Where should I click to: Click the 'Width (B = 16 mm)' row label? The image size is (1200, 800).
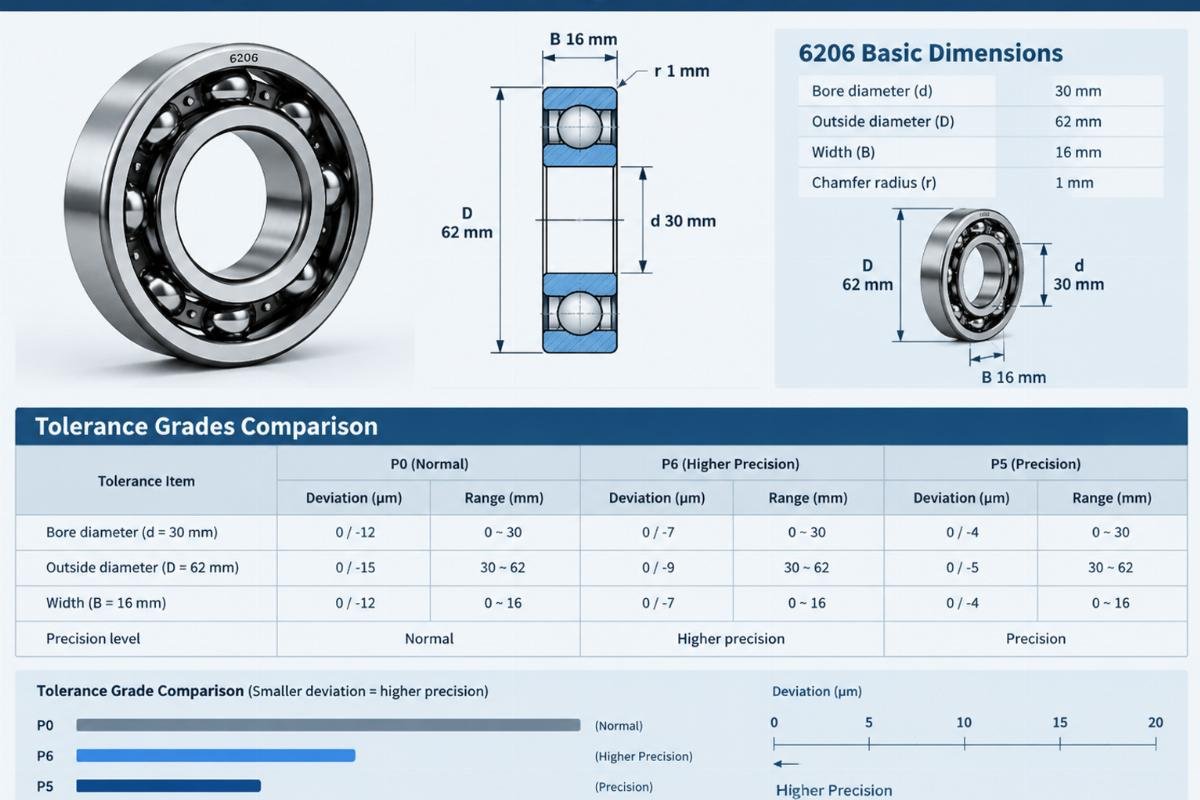pos(106,603)
